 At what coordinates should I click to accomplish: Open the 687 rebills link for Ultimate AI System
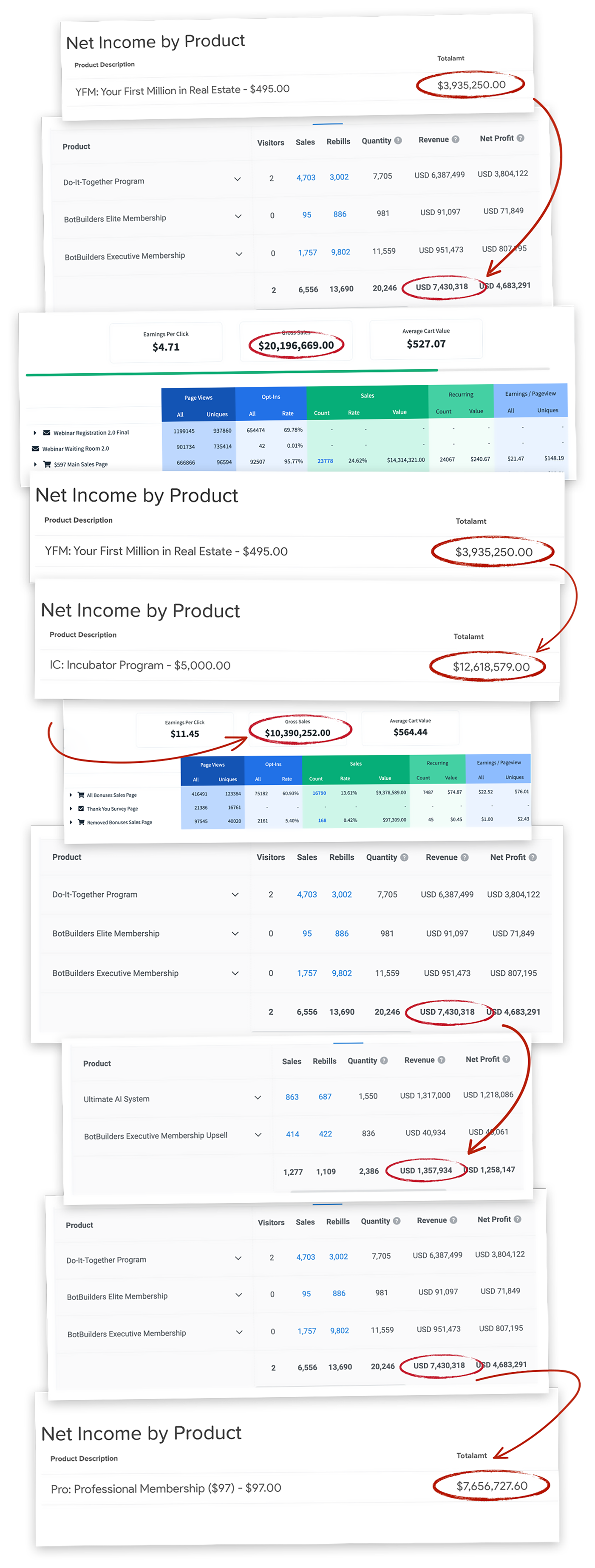[x=325, y=1096]
